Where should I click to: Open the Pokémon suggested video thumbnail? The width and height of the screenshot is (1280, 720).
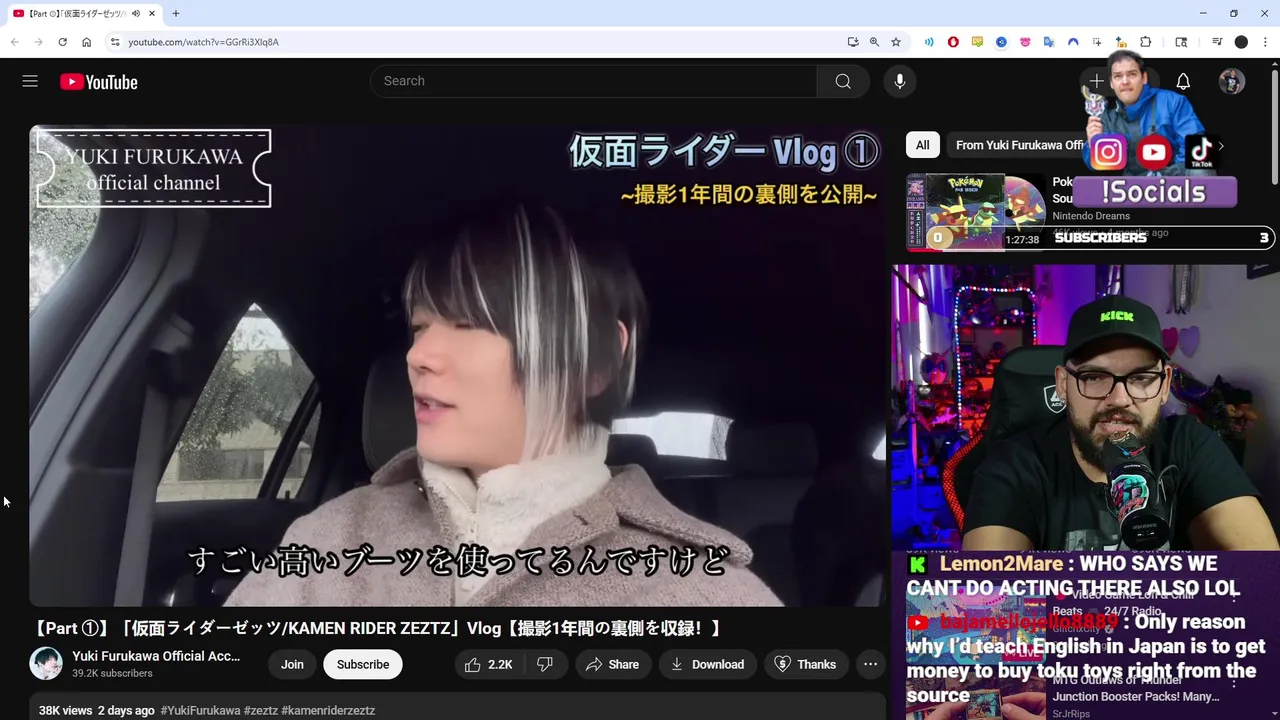pos(975,212)
